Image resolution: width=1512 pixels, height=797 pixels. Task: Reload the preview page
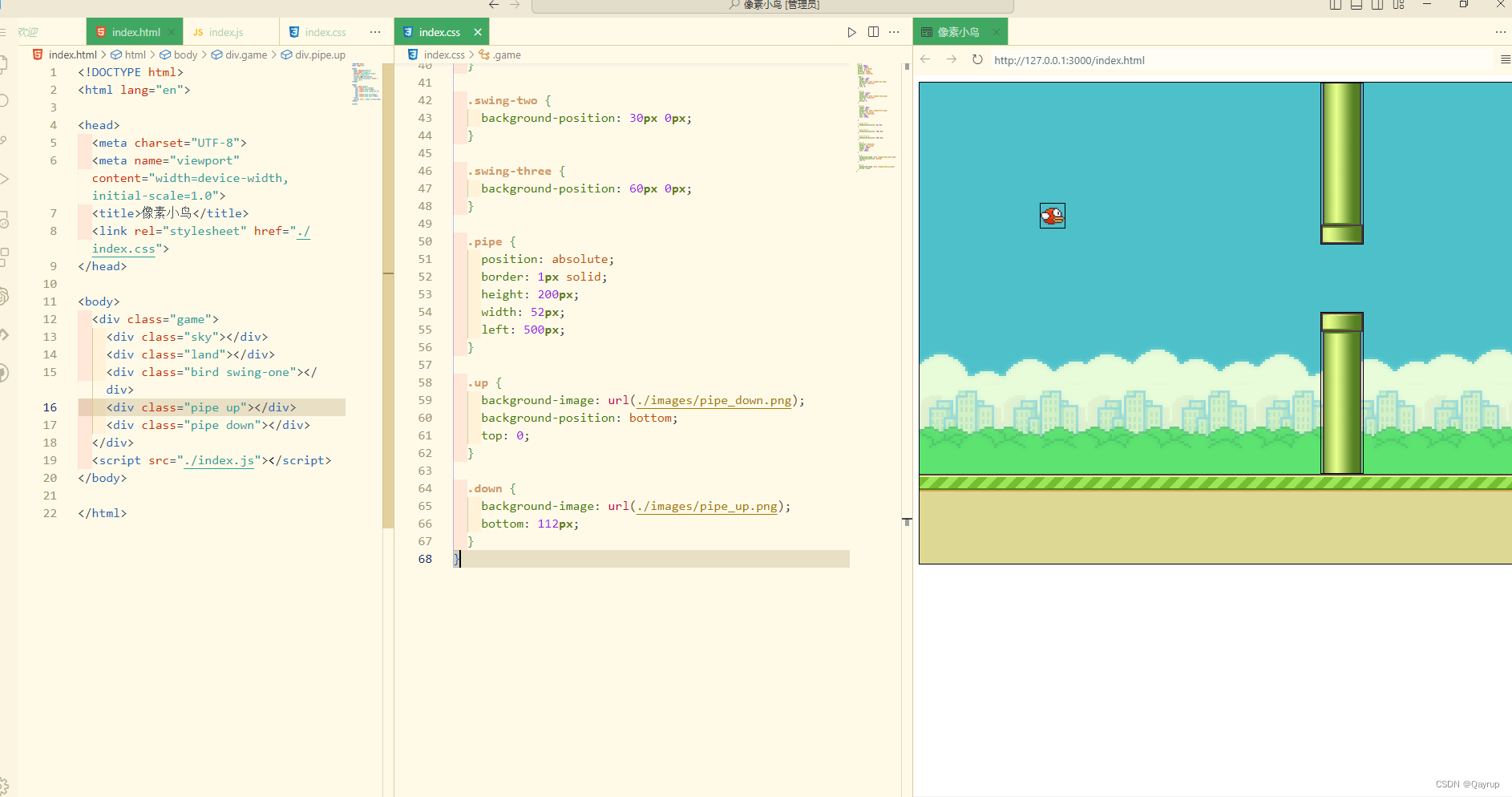point(977,59)
